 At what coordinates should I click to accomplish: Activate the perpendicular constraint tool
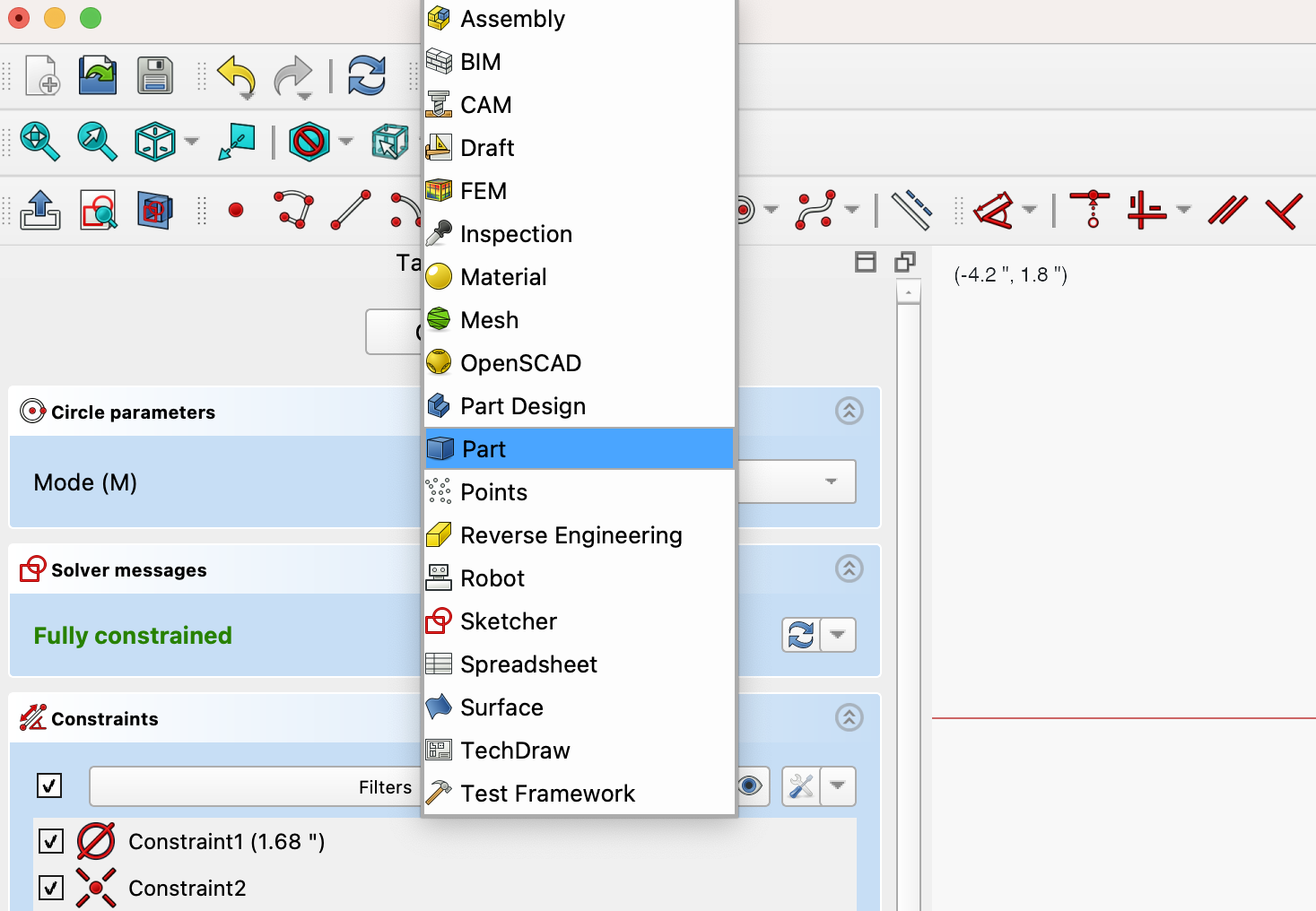coord(1285,210)
